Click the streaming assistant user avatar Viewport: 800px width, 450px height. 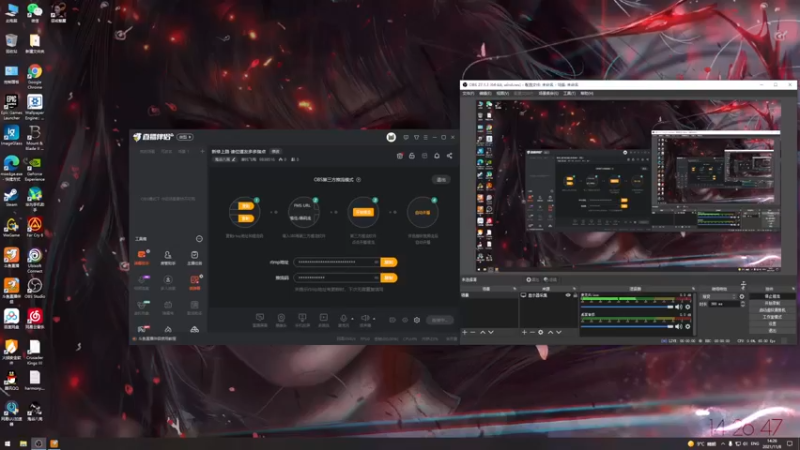coord(391,137)
